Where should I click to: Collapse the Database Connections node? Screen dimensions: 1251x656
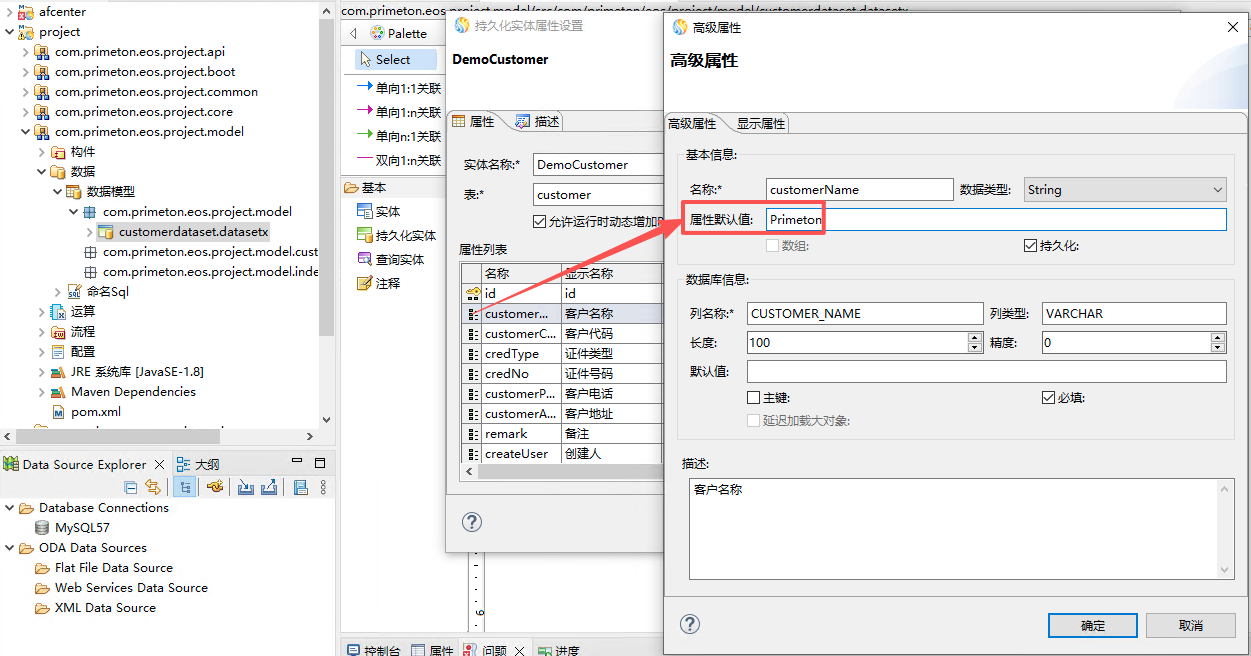(9, 508)
